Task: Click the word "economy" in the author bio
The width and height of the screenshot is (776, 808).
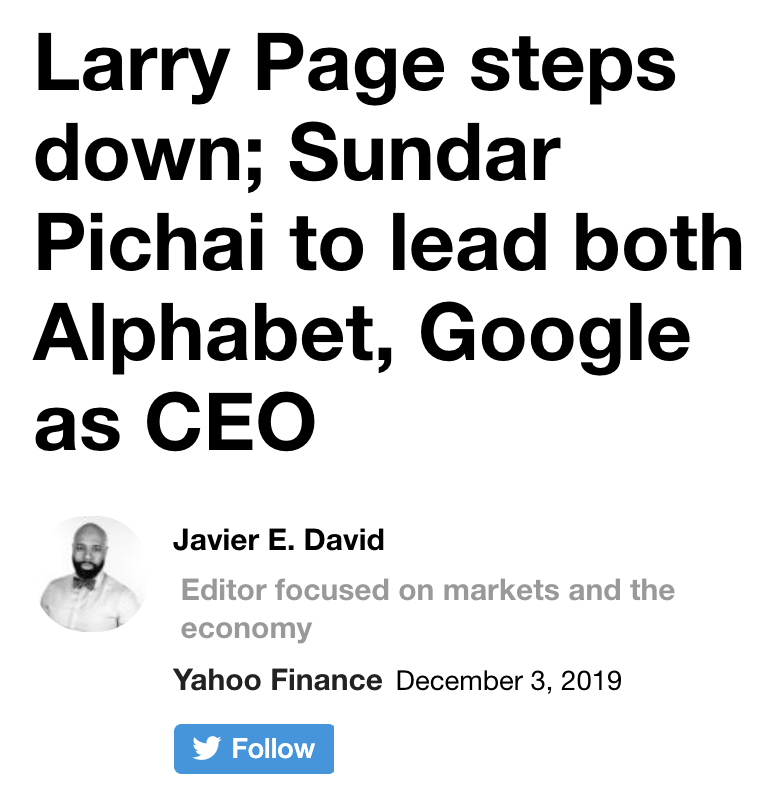Action: tap(246, 629)
